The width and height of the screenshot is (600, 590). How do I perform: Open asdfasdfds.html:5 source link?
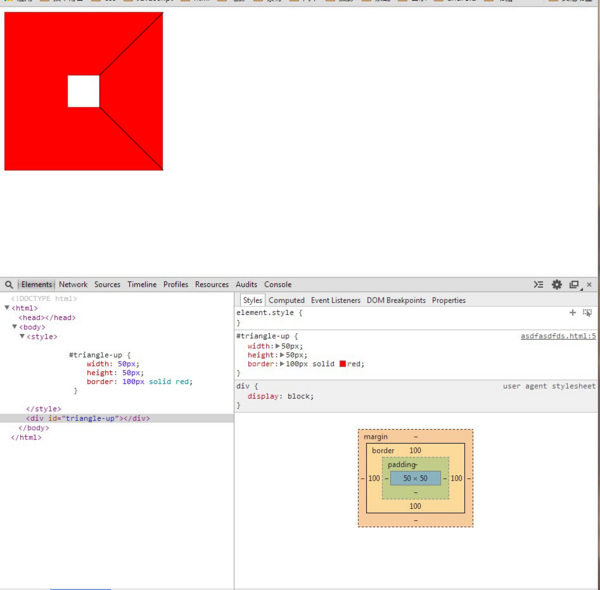[558, 336]
